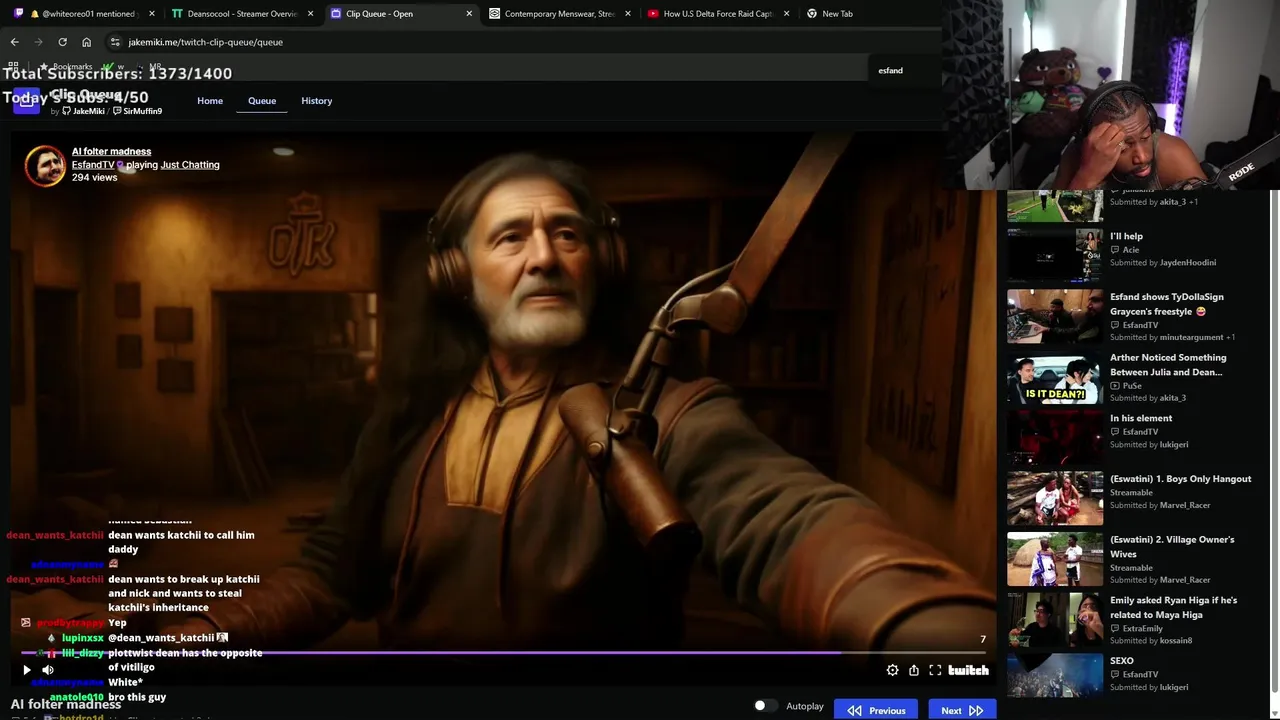Select Boys Only Hangout clip thumbnail

pos(1055,498)
